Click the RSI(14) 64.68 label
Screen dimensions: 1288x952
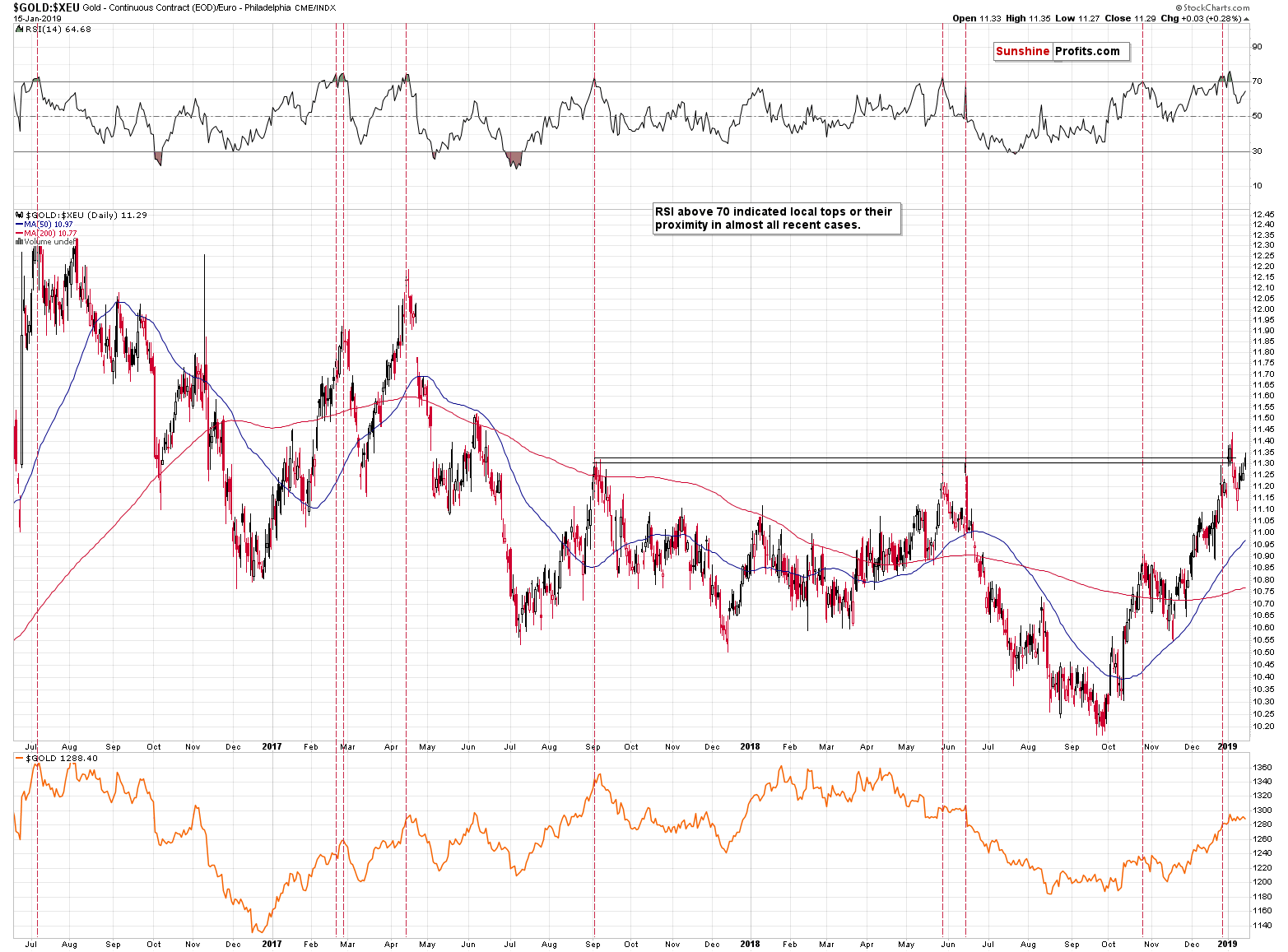[58, 29]
